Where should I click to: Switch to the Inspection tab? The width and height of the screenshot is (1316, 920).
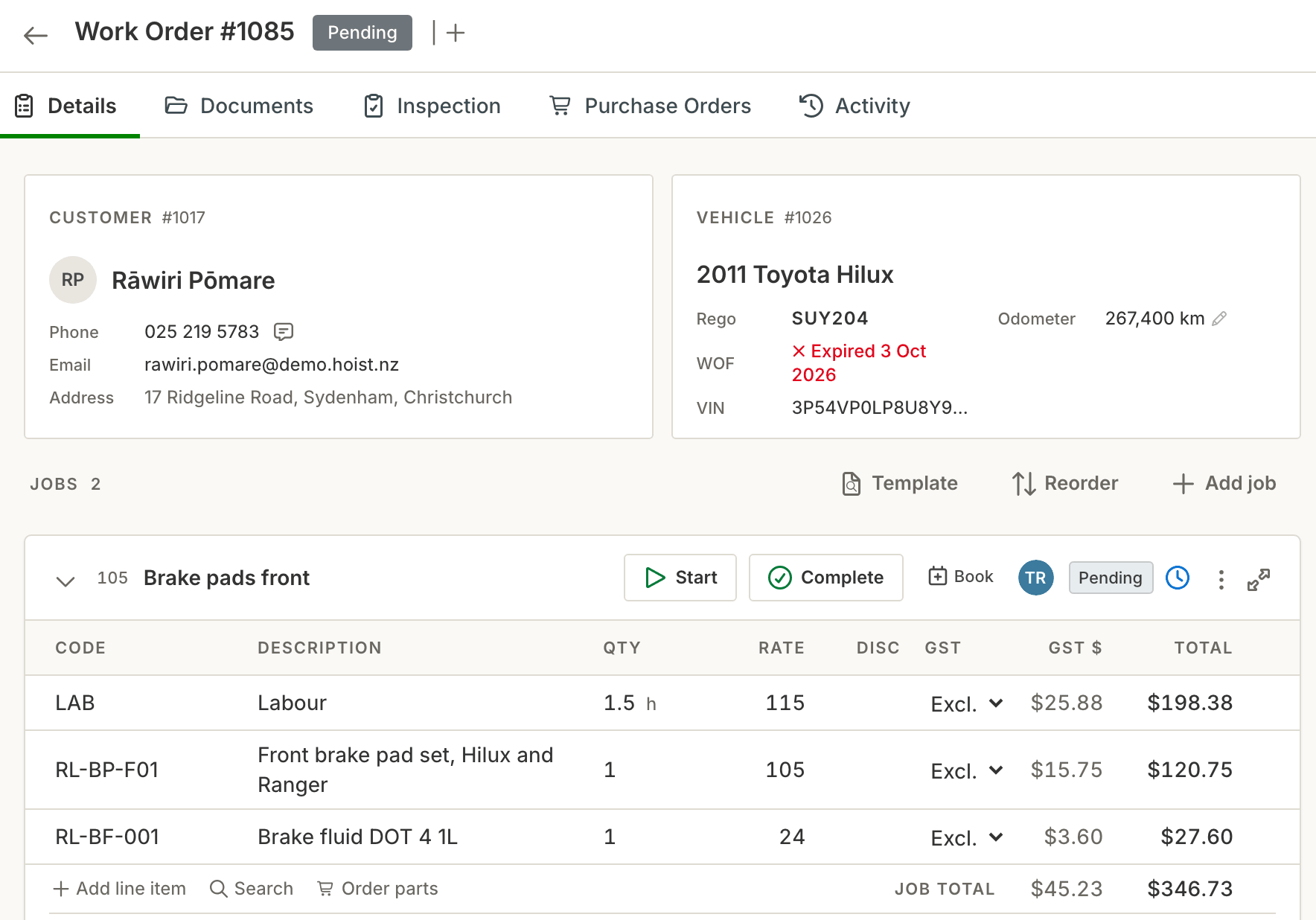(432, 106)
